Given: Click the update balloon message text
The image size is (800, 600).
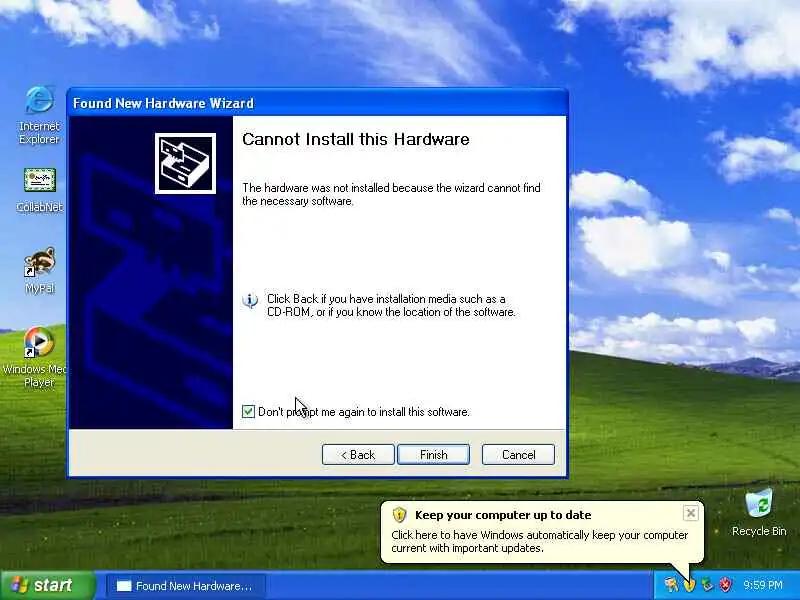Looking at the screenshot, I should (539, 541).
